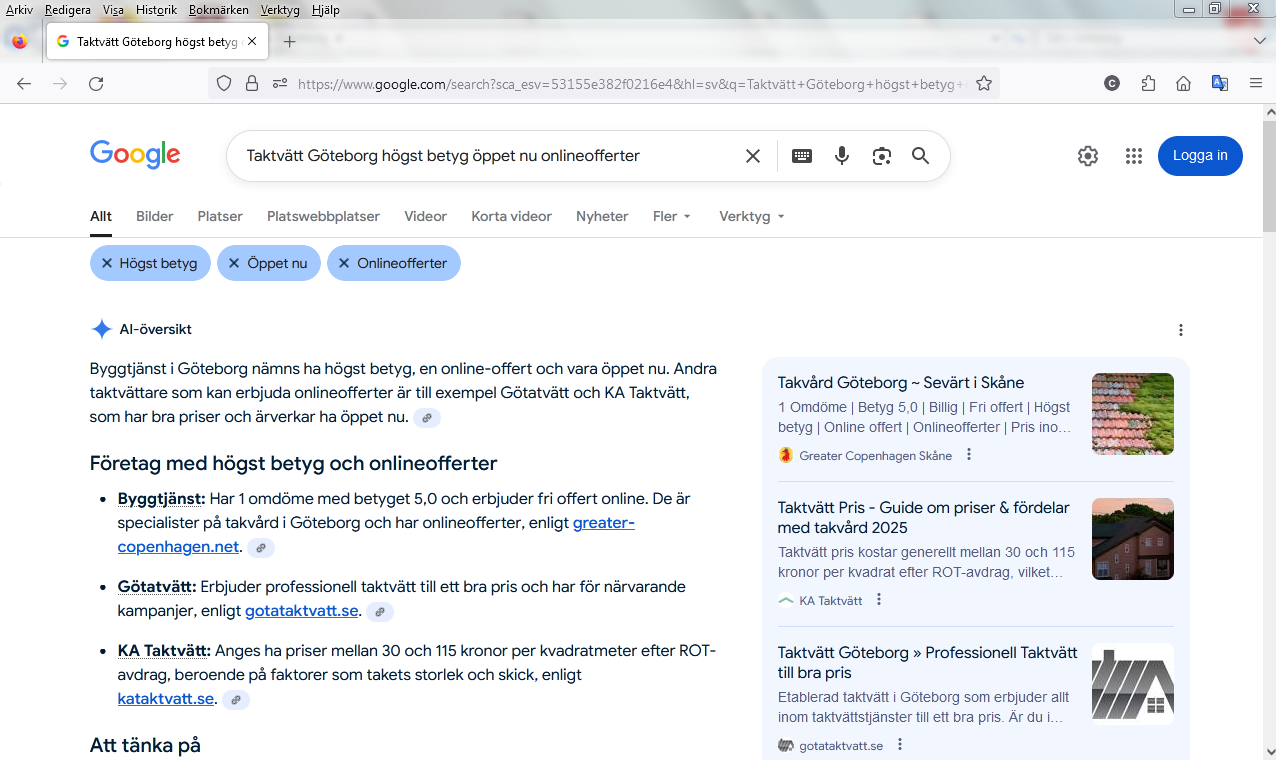Open the Bokmärken menu
1276x760 pixels.
tap(218, 10)
